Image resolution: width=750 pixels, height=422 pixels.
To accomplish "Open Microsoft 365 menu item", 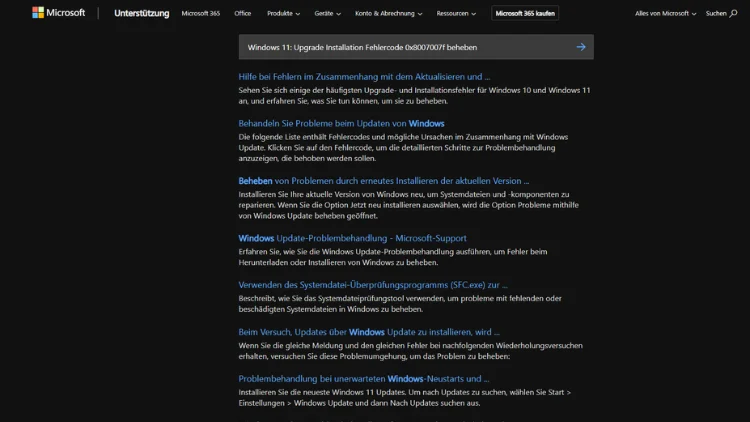I will [201, 13].
